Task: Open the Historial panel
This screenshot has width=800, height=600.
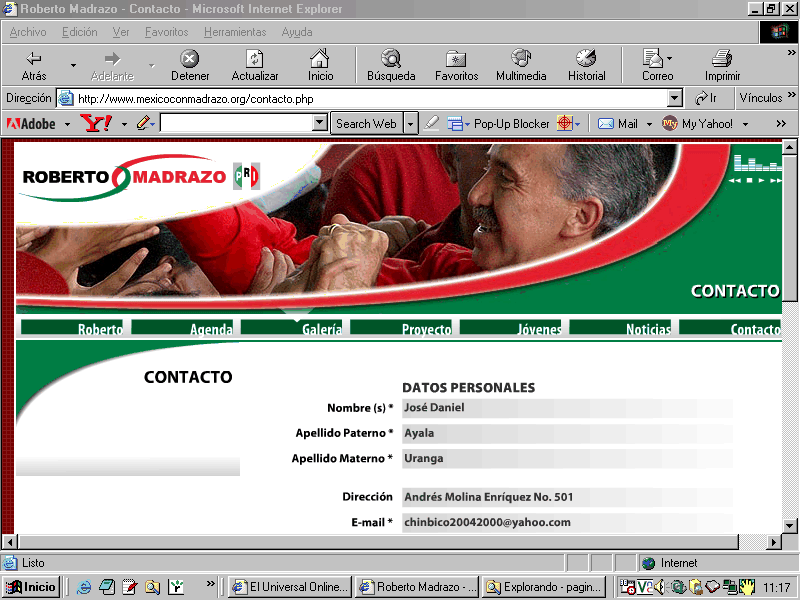Action: [586, 59]
